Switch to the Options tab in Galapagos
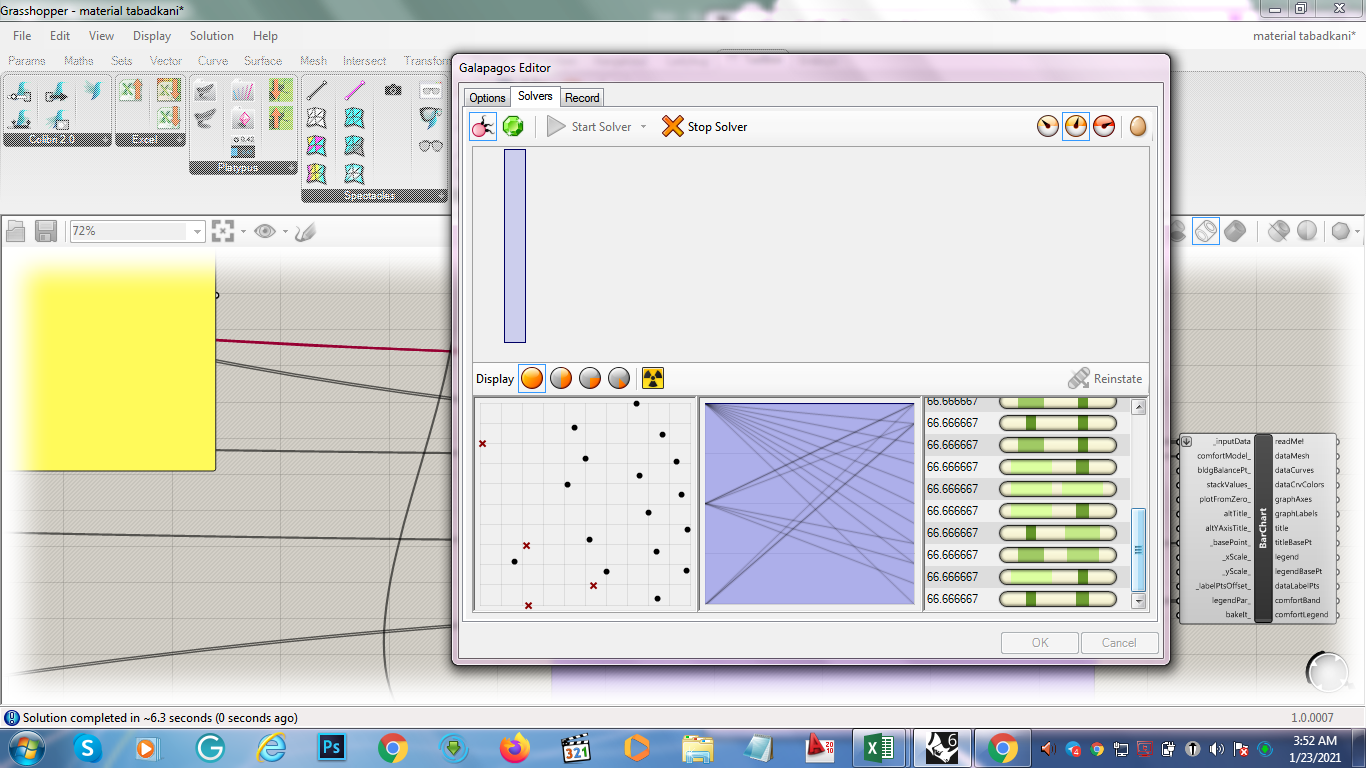Screen dimensions: 1366x768 tap(488, 97)
